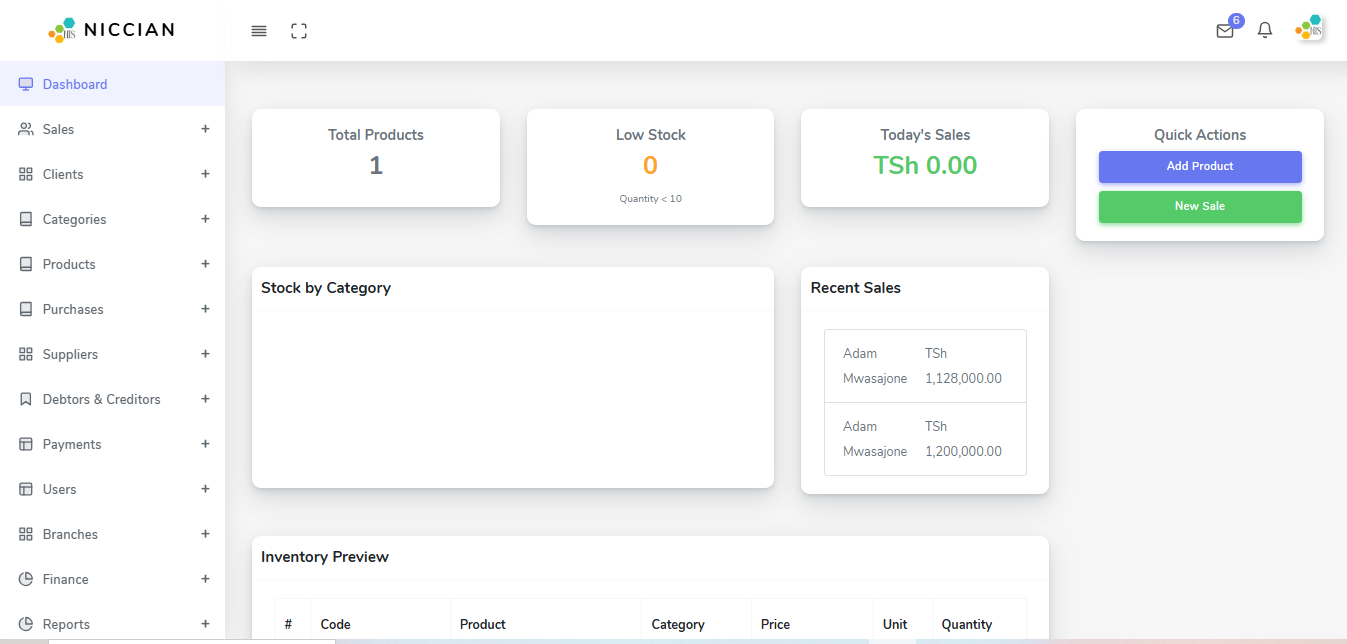Image resolution: width=1347 pixels, height=644 pixels.
Task: Select the Dashboard monitor icon
Action: pos(25,83)
